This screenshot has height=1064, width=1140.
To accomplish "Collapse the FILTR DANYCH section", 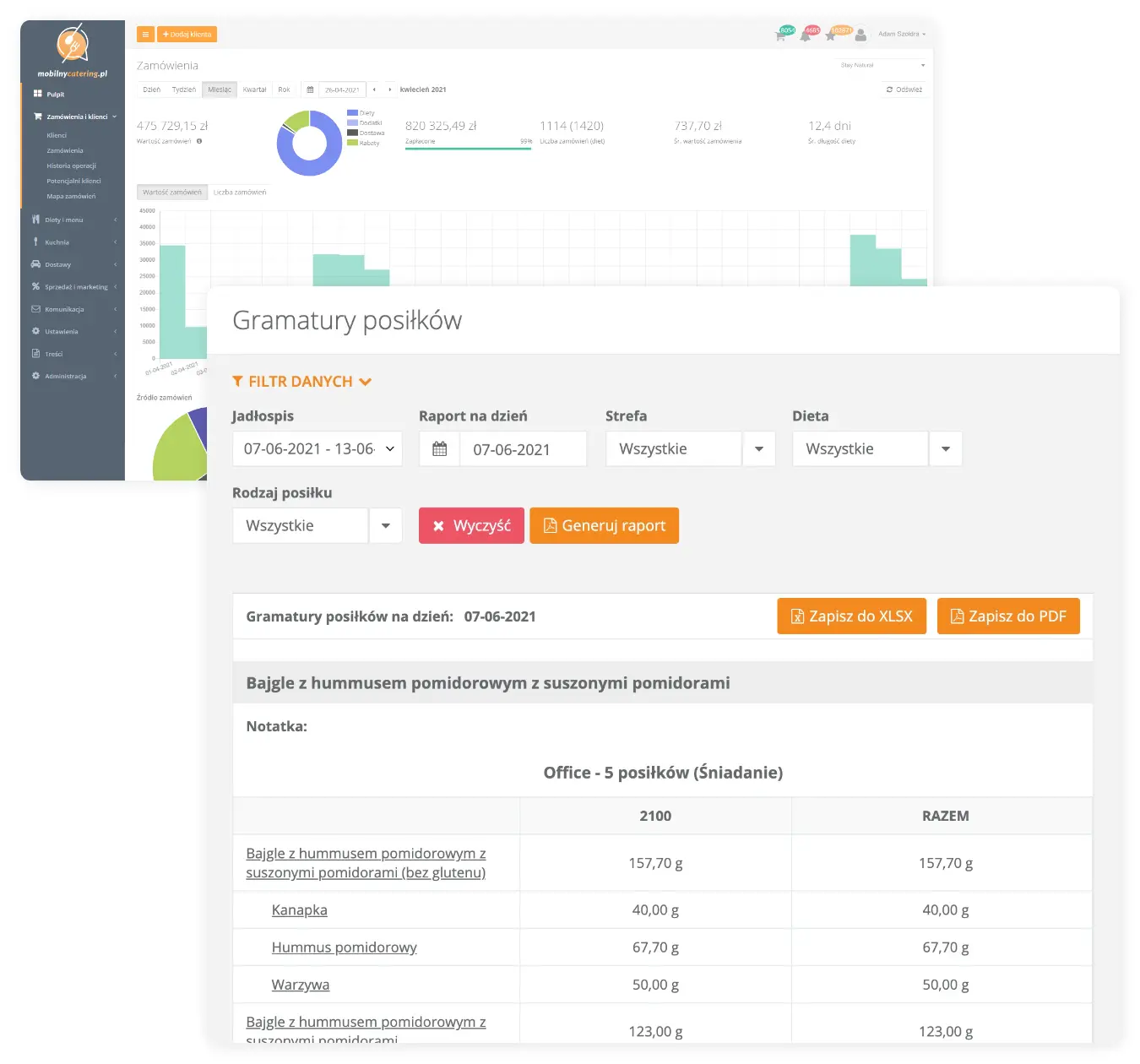I will [x=301, y=382].
